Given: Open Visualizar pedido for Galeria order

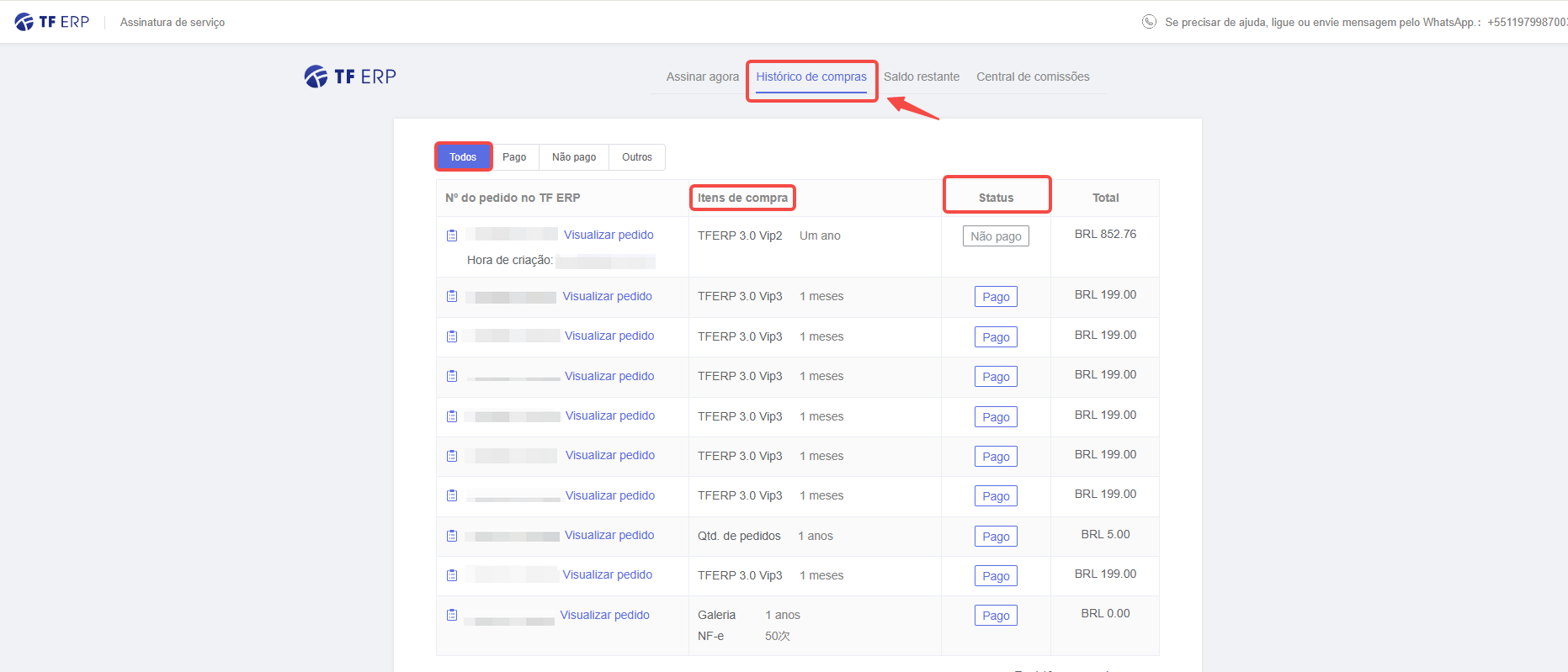Looking at the screenshot, I should click(x=605, y=615).
